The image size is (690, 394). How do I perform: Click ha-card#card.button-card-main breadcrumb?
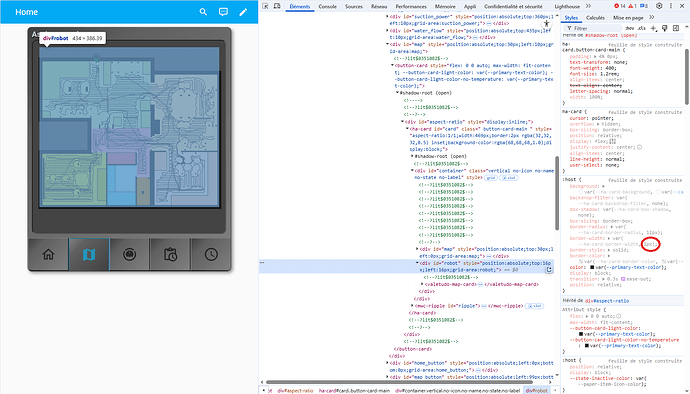[354, 390]
